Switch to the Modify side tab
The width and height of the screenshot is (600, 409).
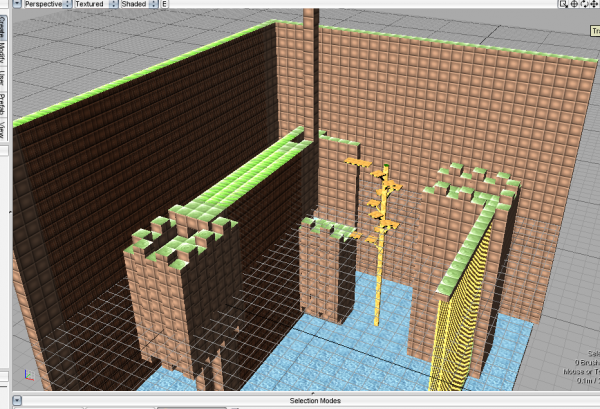point(4,52)
